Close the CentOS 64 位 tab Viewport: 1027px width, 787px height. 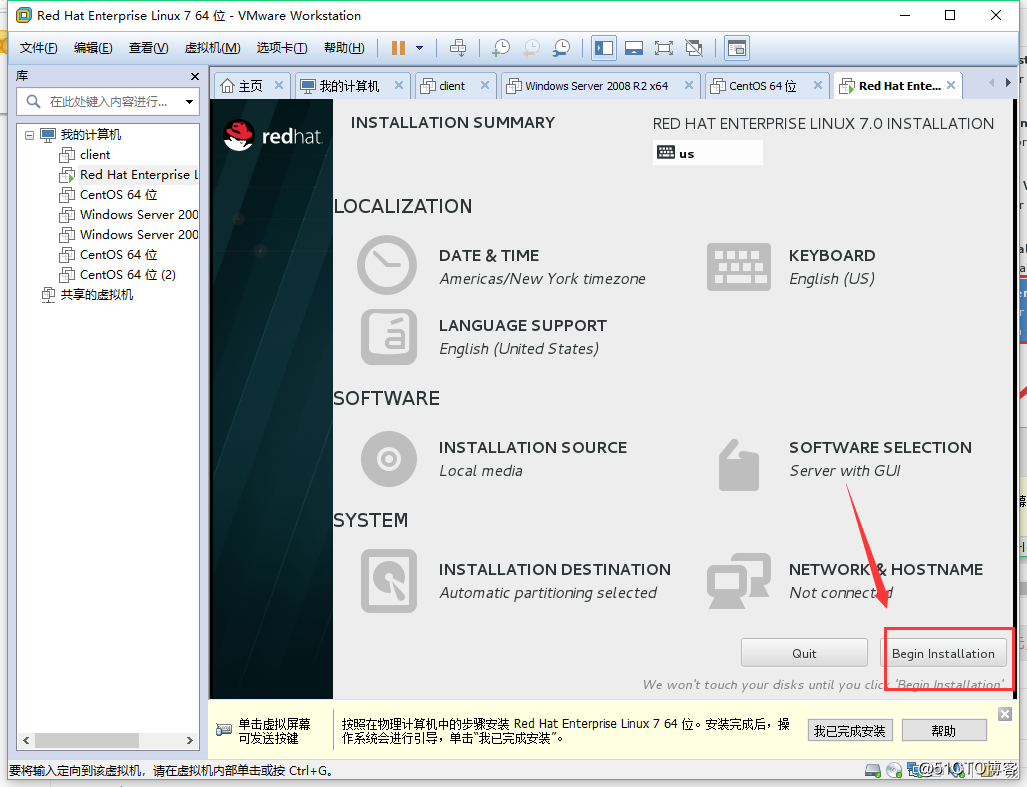click(818, 85)
